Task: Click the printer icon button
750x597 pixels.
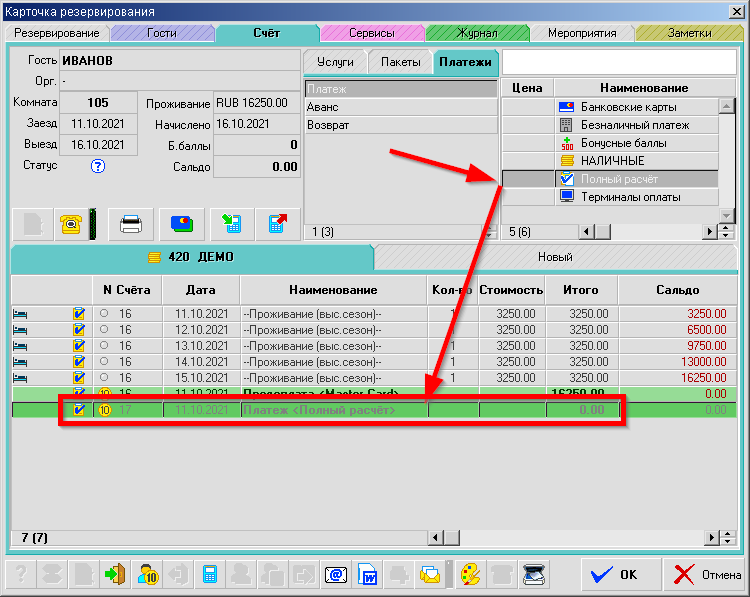Action: 131,224
